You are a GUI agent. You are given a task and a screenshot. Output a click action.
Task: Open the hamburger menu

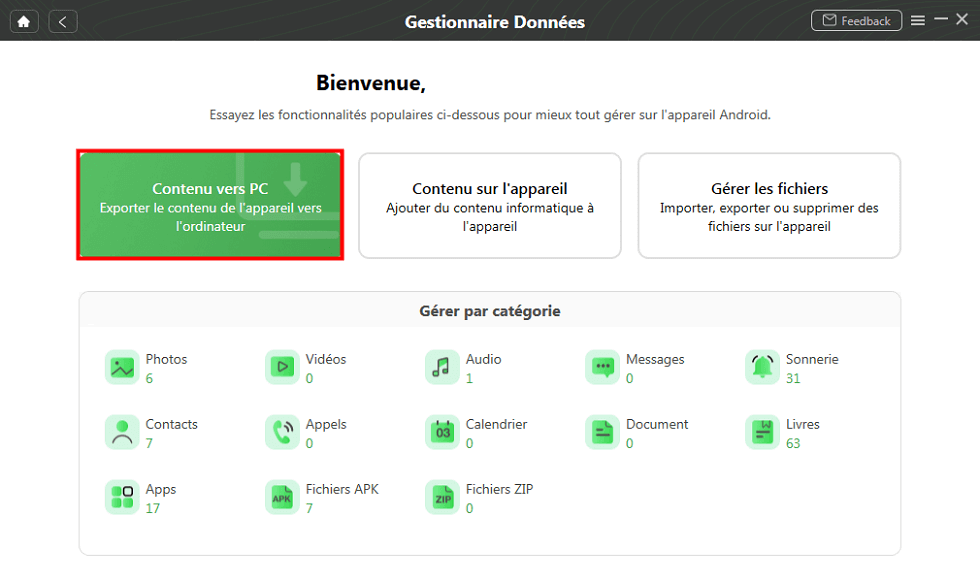(918, 21)
